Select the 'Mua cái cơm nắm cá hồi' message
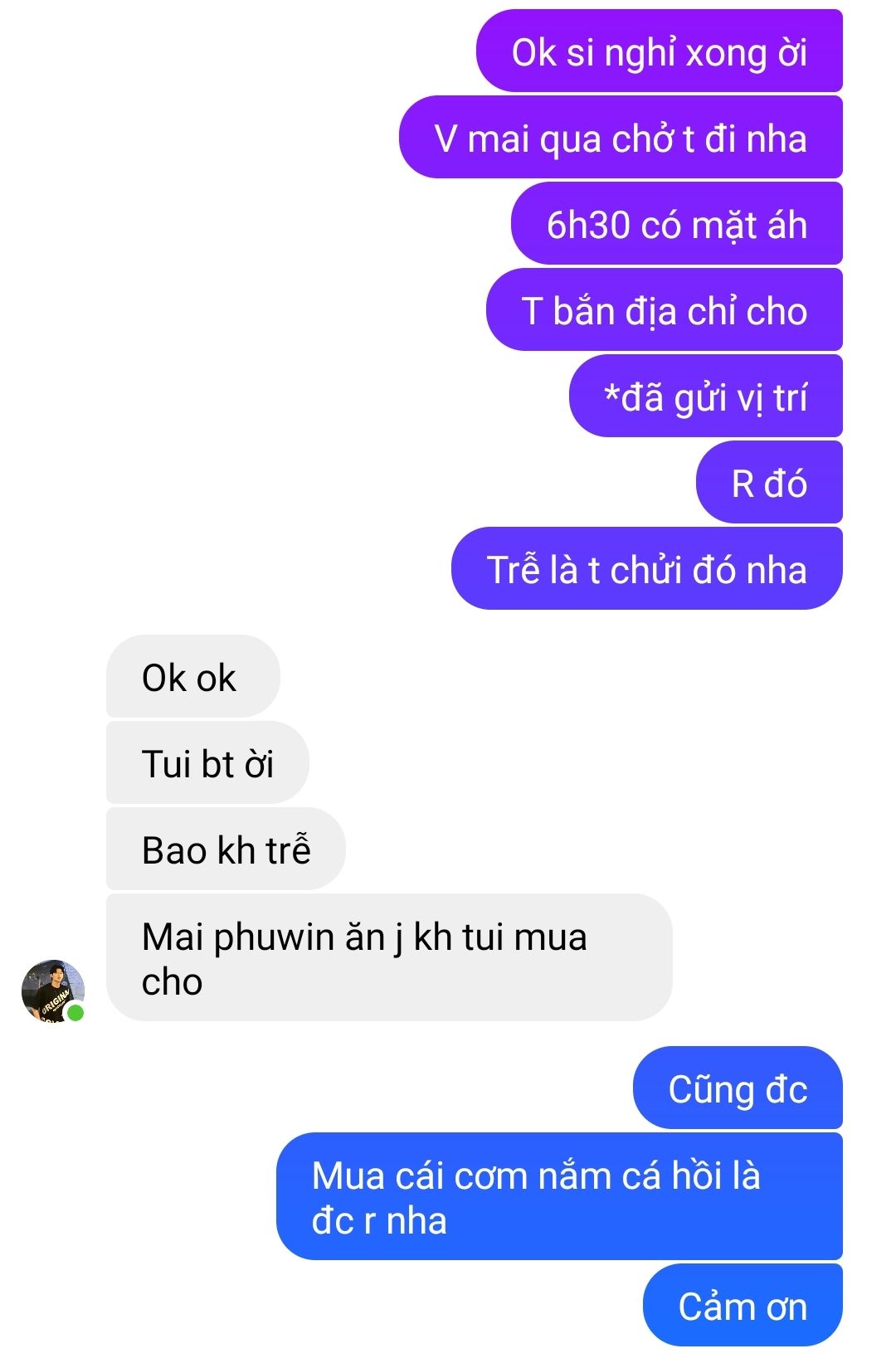 [559, 1196]
